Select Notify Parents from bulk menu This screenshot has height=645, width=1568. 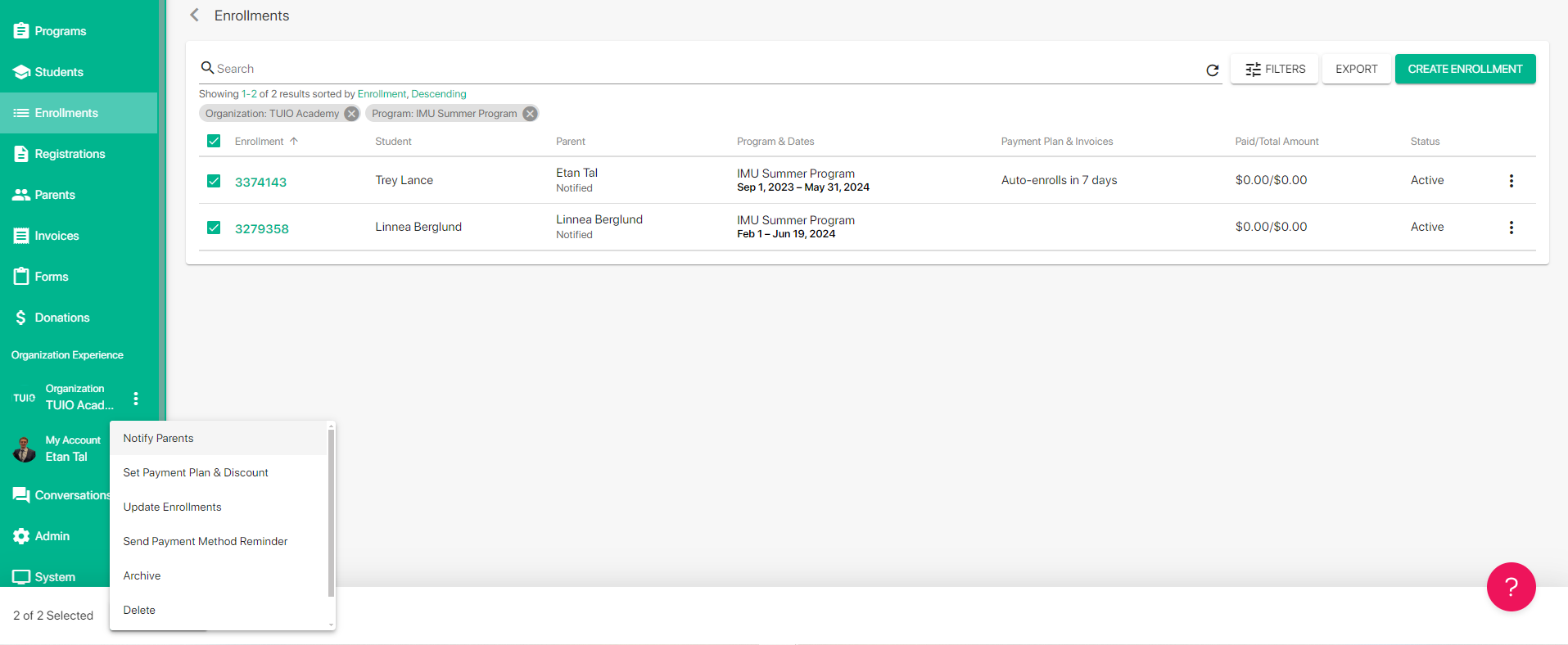tap(219, 439)
